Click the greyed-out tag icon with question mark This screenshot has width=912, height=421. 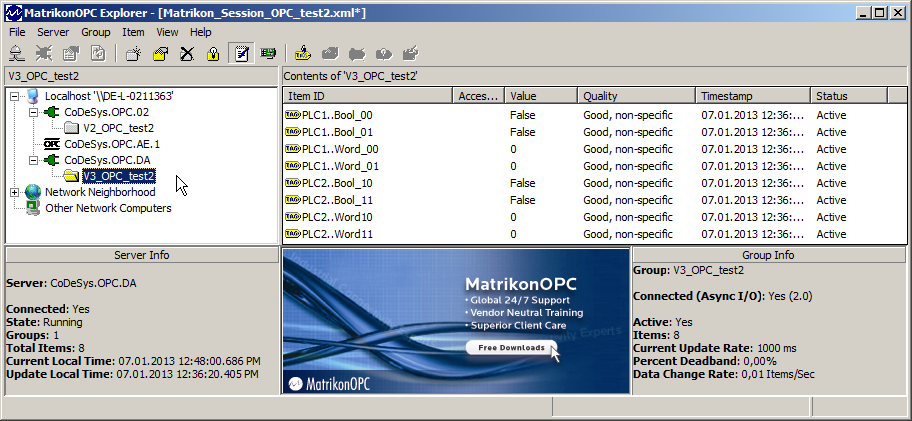pos(383,54)
